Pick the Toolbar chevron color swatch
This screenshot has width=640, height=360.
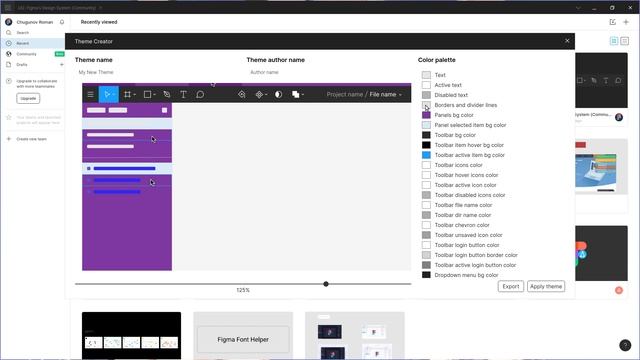coord(426,225)
